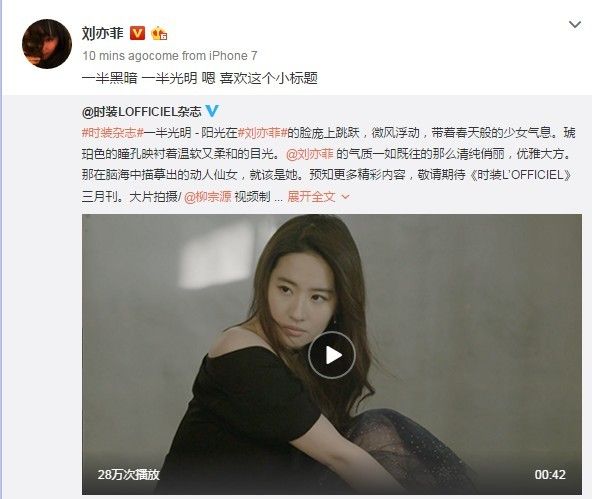This screenshot has width=592, height=499.
Task: Click the post caption text 一半黑暗 一半光明
Action: pos(139,78)
